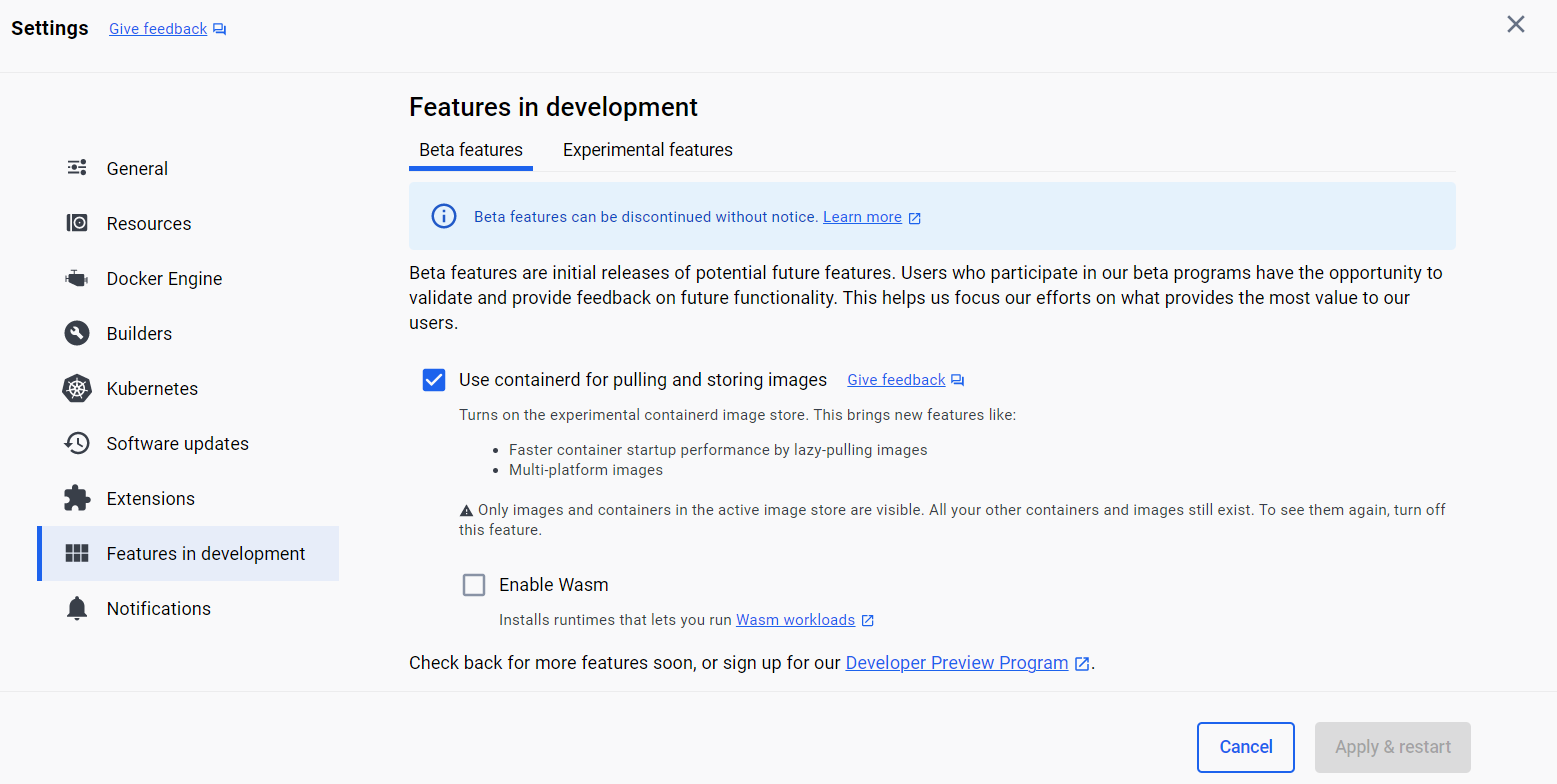Click Give feedback link beside containerd option

tap(896, 380)
